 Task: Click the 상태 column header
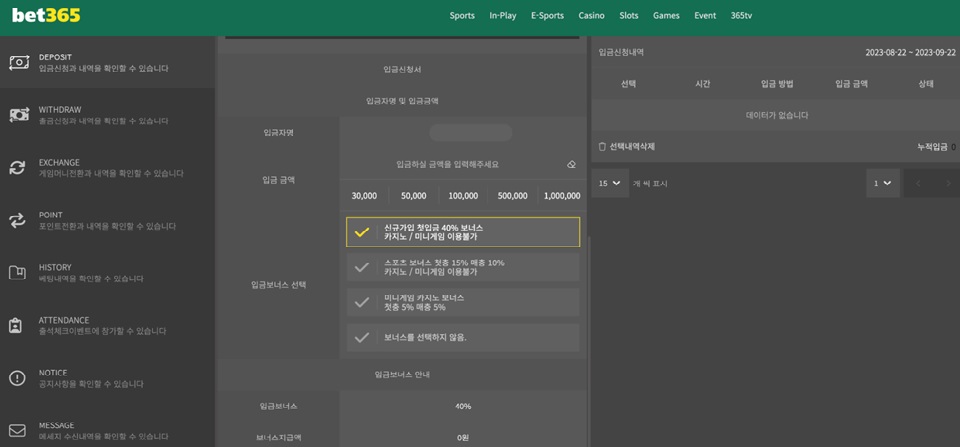point(926,85)
